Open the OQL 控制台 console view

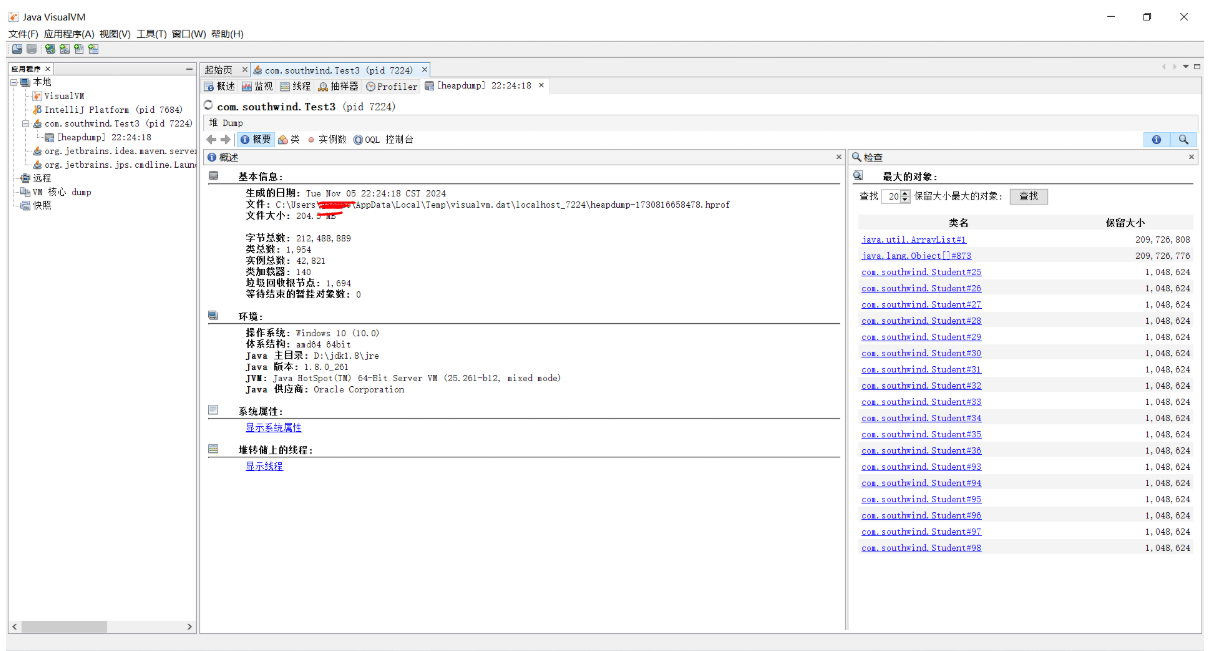[383, 140]
